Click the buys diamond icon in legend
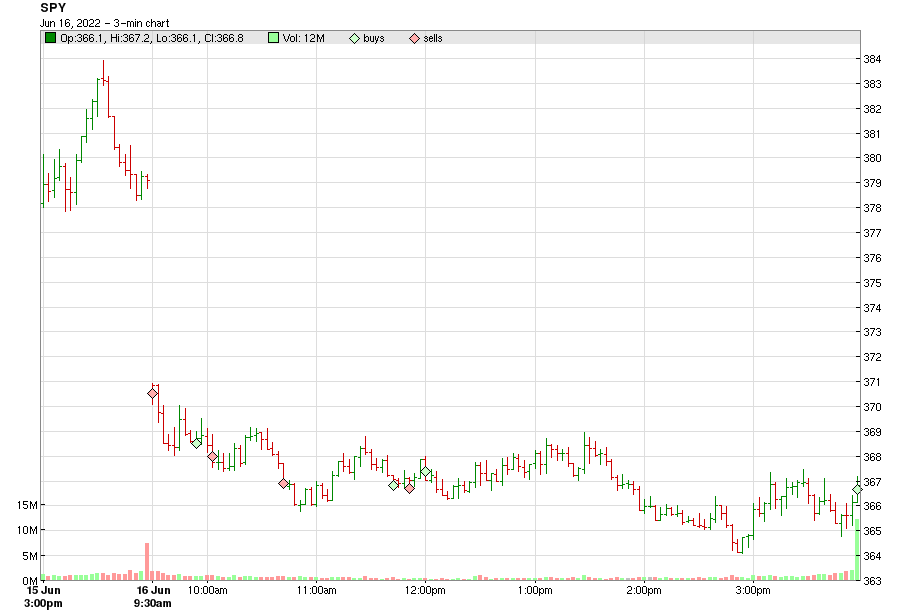Viewport: 900px width, 616px height. point(355,38)
